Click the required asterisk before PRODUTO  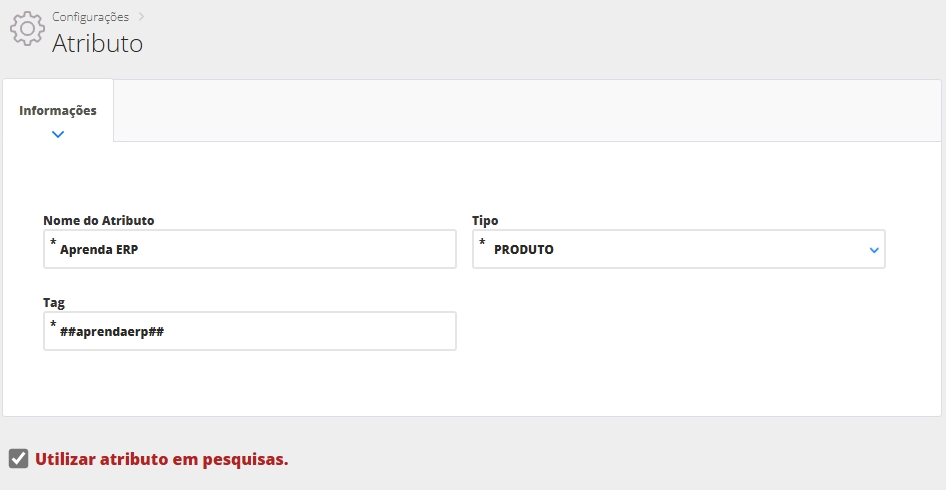[482, 244]
